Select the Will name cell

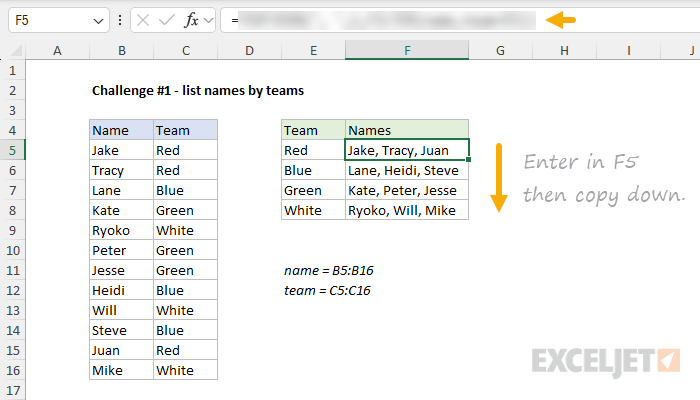[121, 310]
